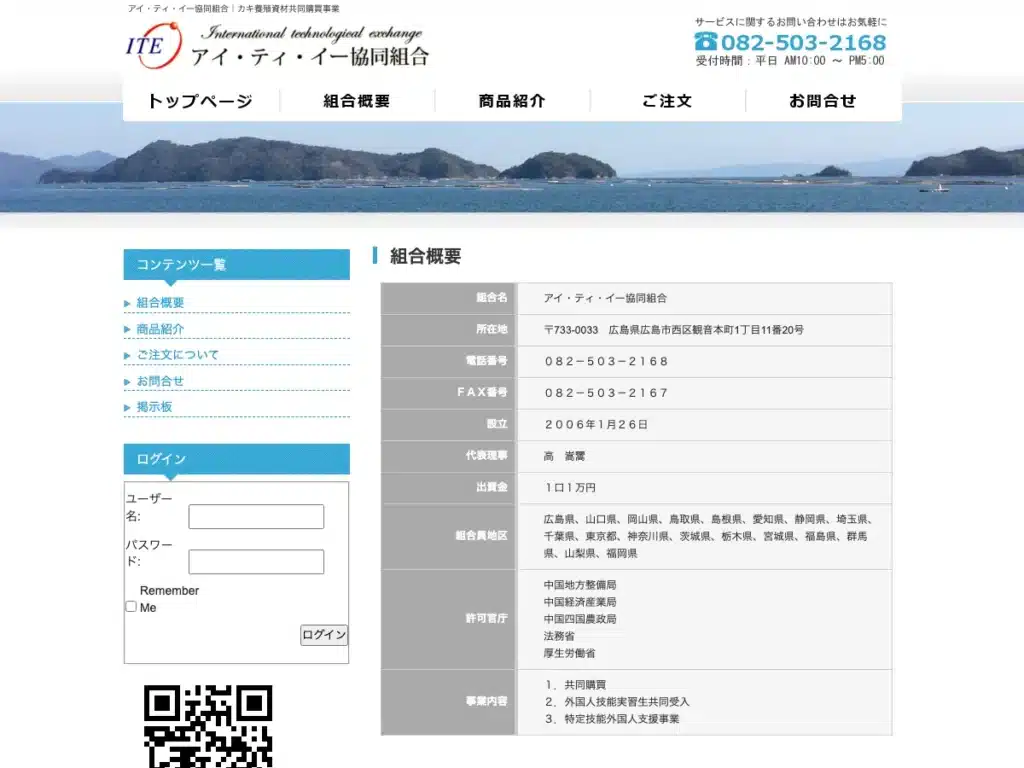
Task: Click the 出資金 value 1口1万円
Action: [570, 488]
